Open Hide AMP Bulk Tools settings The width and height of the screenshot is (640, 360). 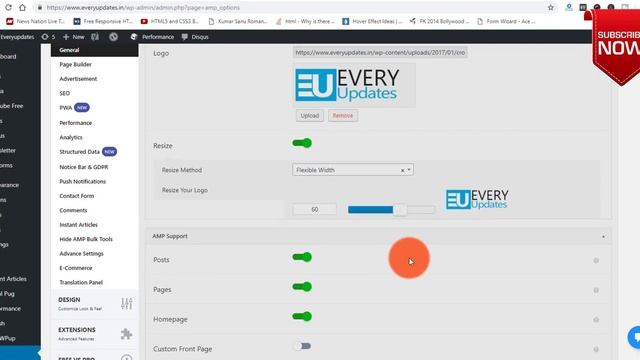pos(86,239)
